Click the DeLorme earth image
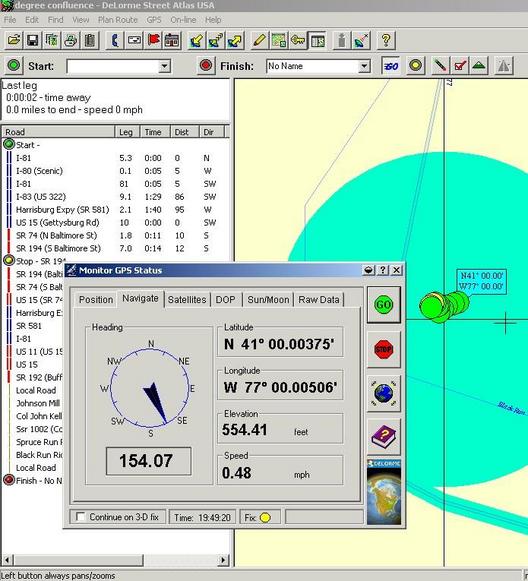 383,492
